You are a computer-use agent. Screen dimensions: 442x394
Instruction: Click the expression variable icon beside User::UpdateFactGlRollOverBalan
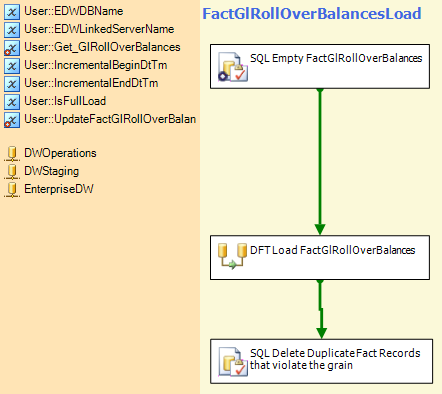tap(12, 120)
